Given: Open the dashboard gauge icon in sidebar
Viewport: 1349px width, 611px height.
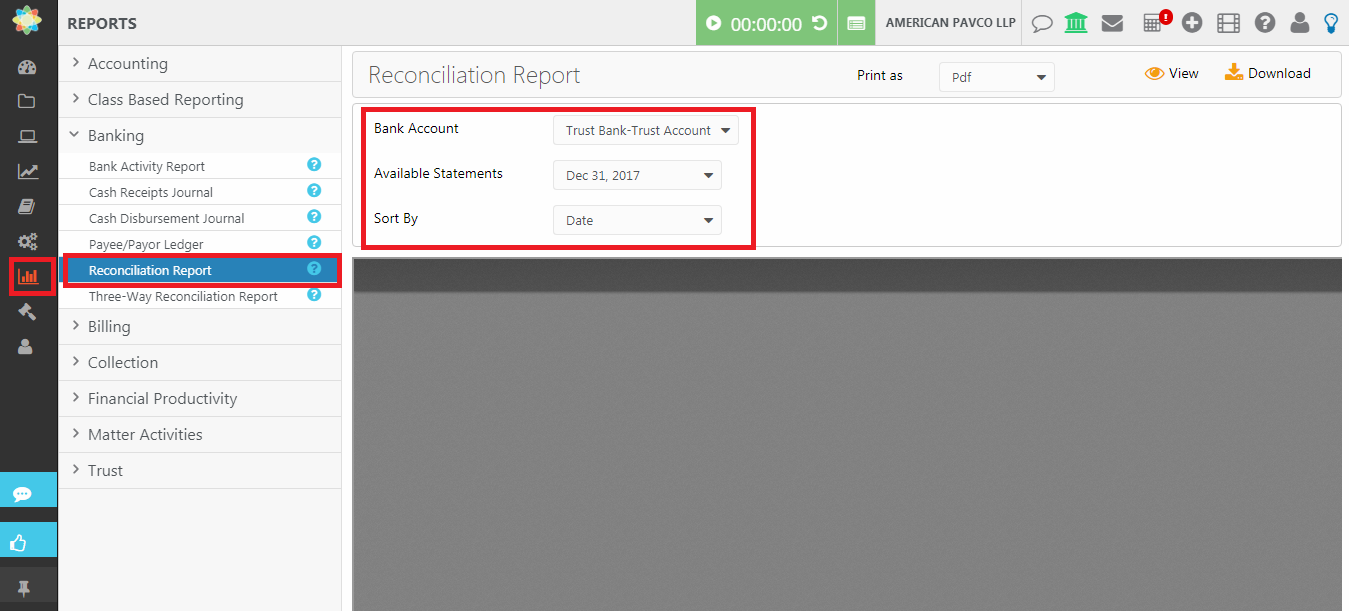Looking at the screenshot, I should (x=27, y=68).
